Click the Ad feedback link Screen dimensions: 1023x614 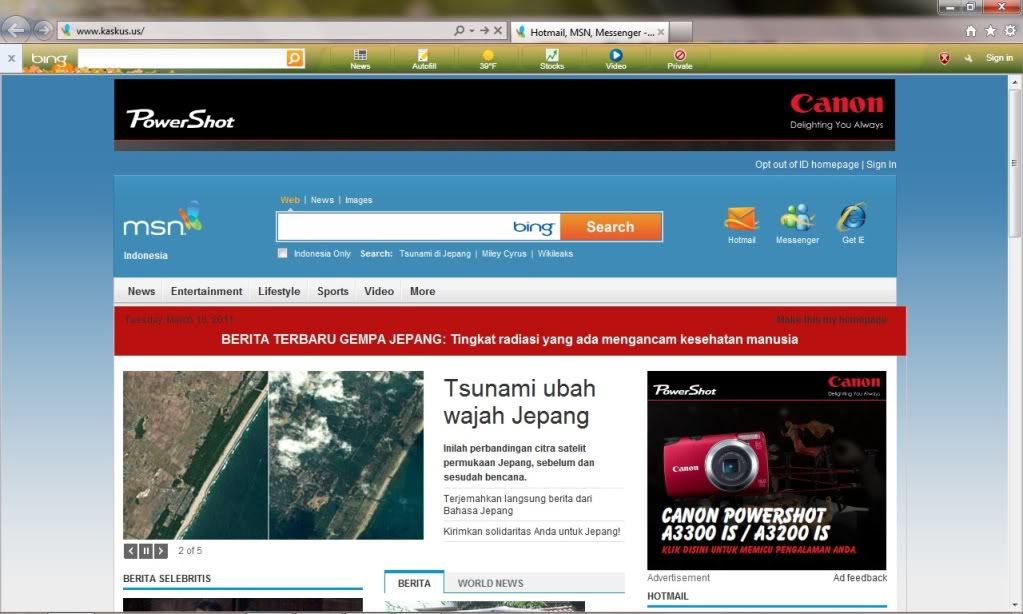[x=860, y=577]
